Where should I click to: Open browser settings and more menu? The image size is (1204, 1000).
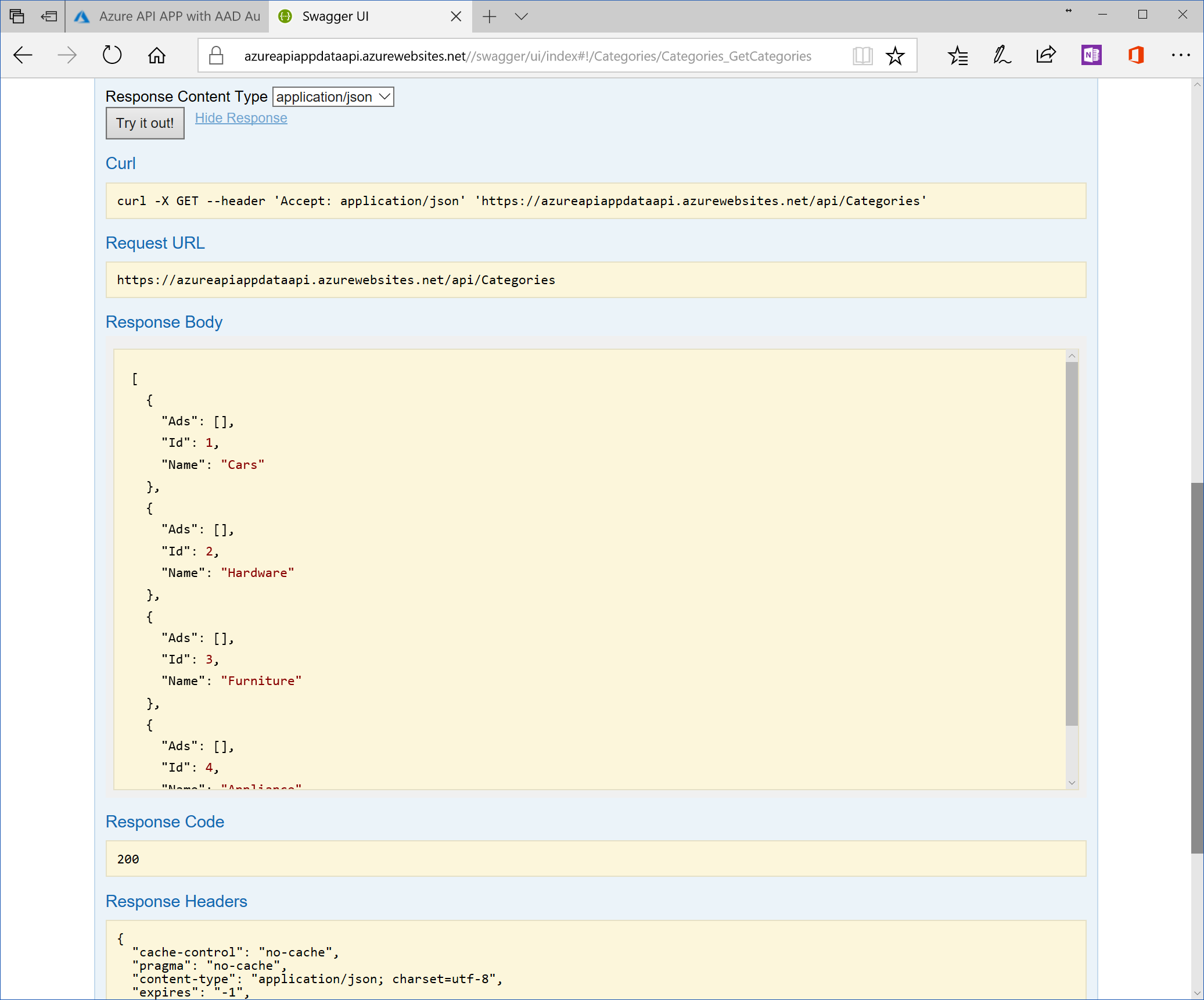tap(1180, 56)
